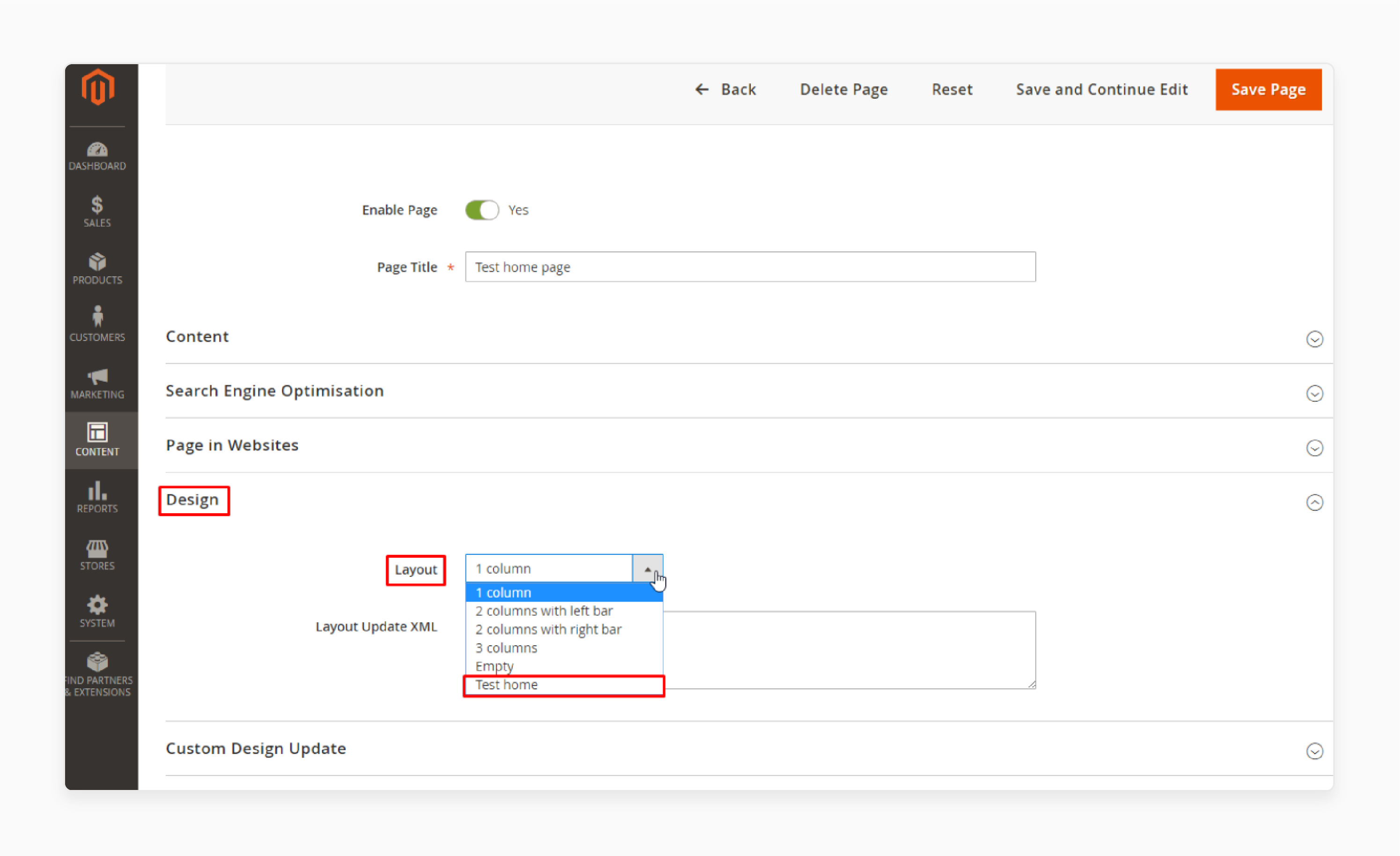This screenshot has width=1400, height=856.
Task: Click Save and Continue Edit
Action: tap(1101, 89)
